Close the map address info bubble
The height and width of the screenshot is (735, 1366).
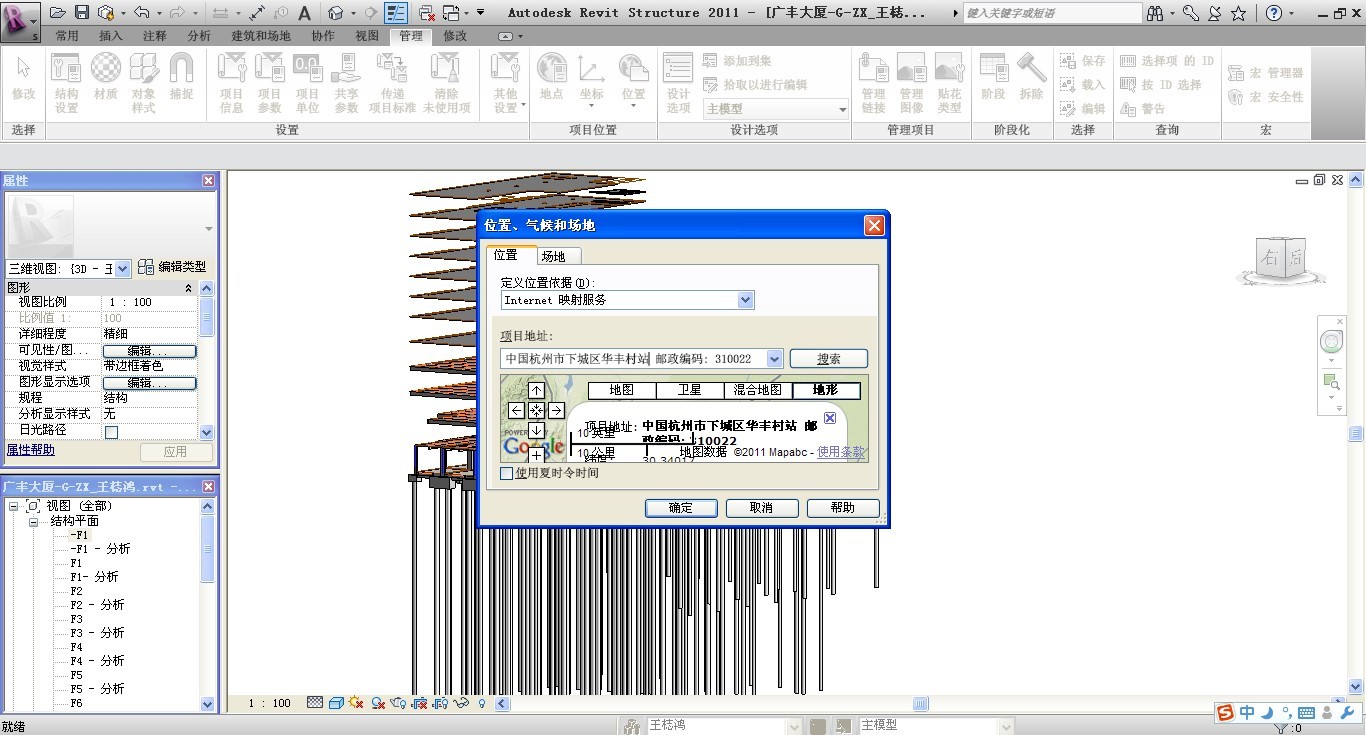click(x=830, y=418)
